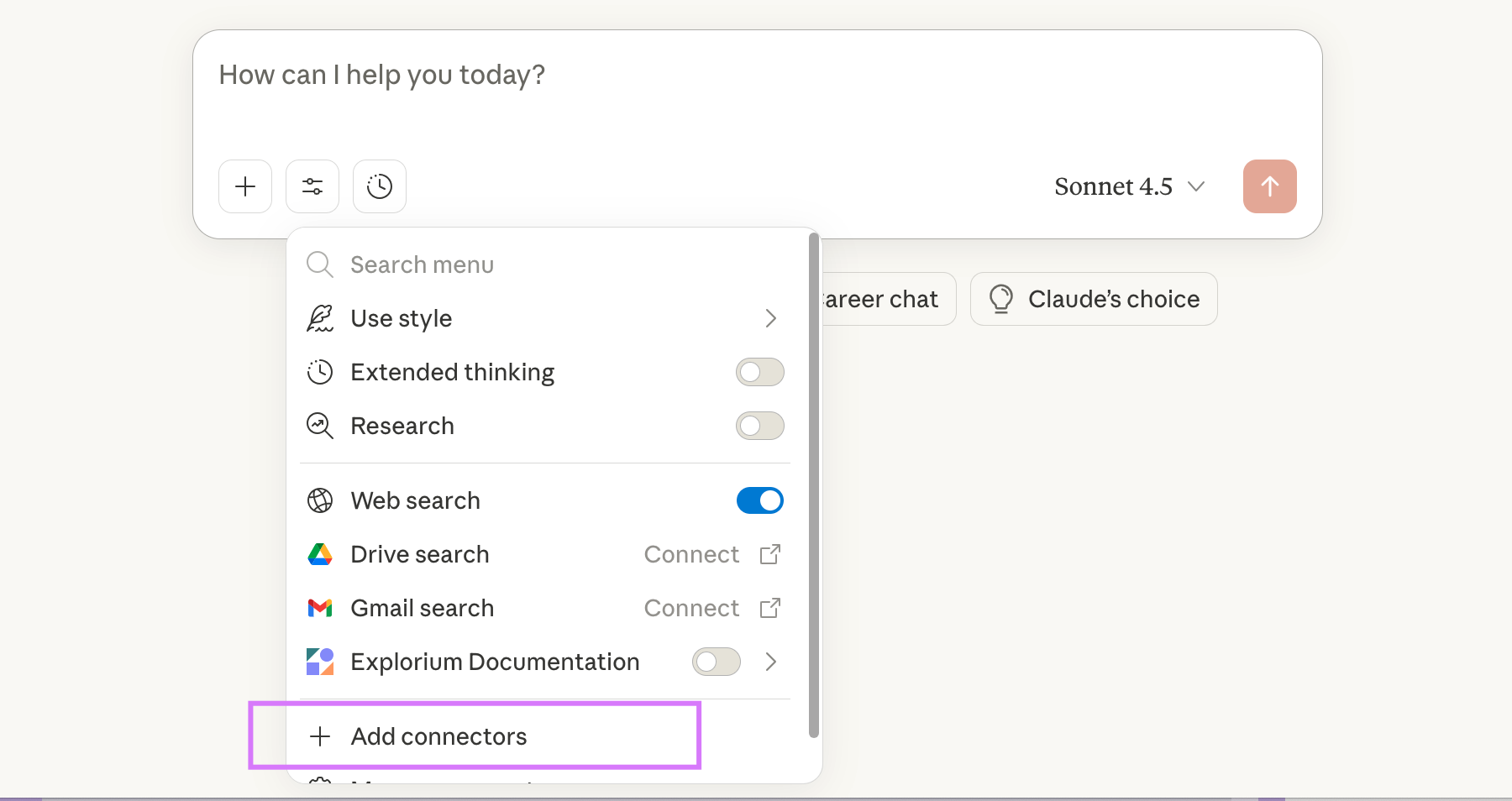This screenshot has width=1512, height=801.
Task: Open the search and tools sliders icon
Action: [x=312, y=186]
